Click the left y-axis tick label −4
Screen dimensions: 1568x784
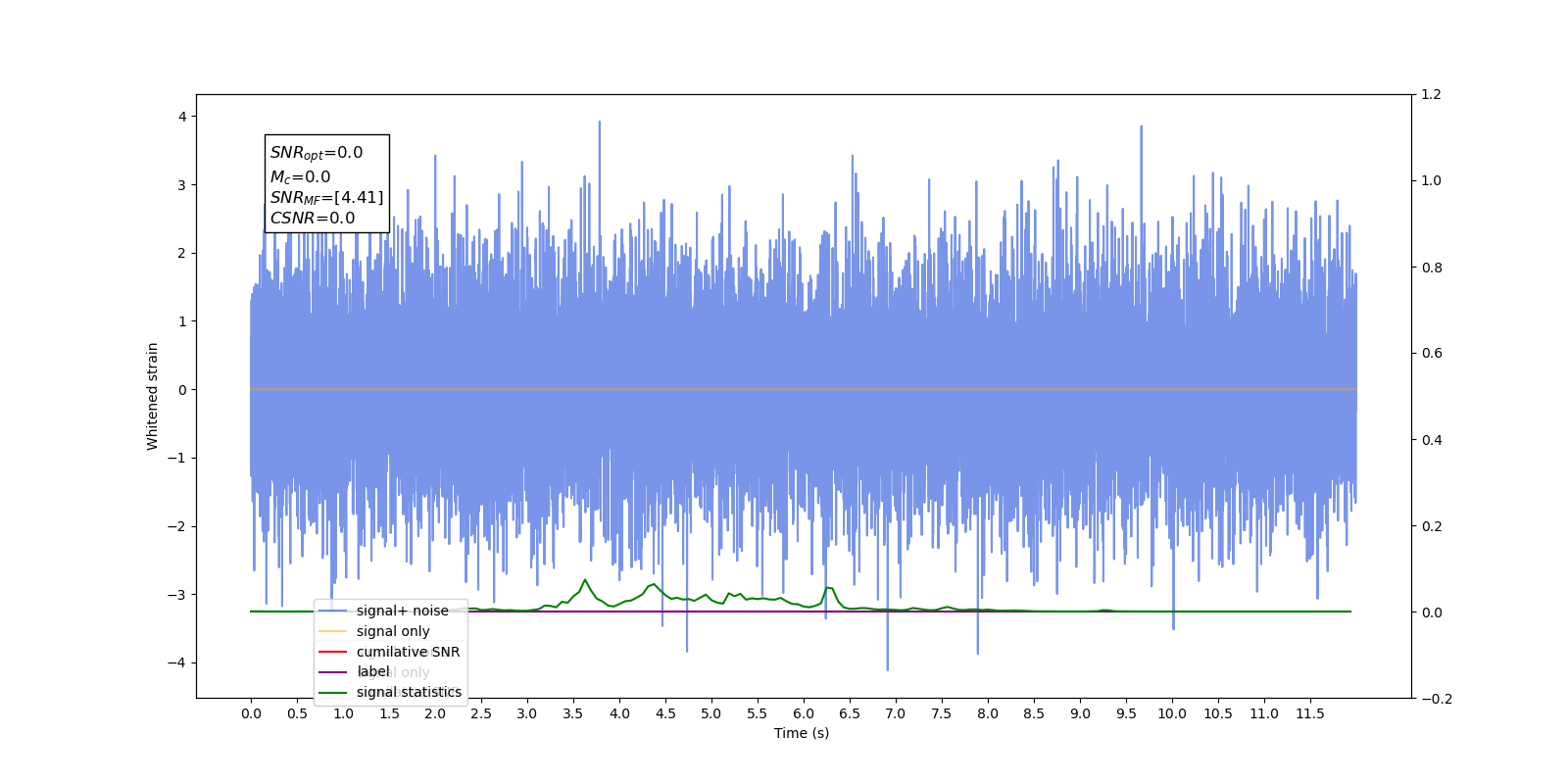[x=176, y=662]
